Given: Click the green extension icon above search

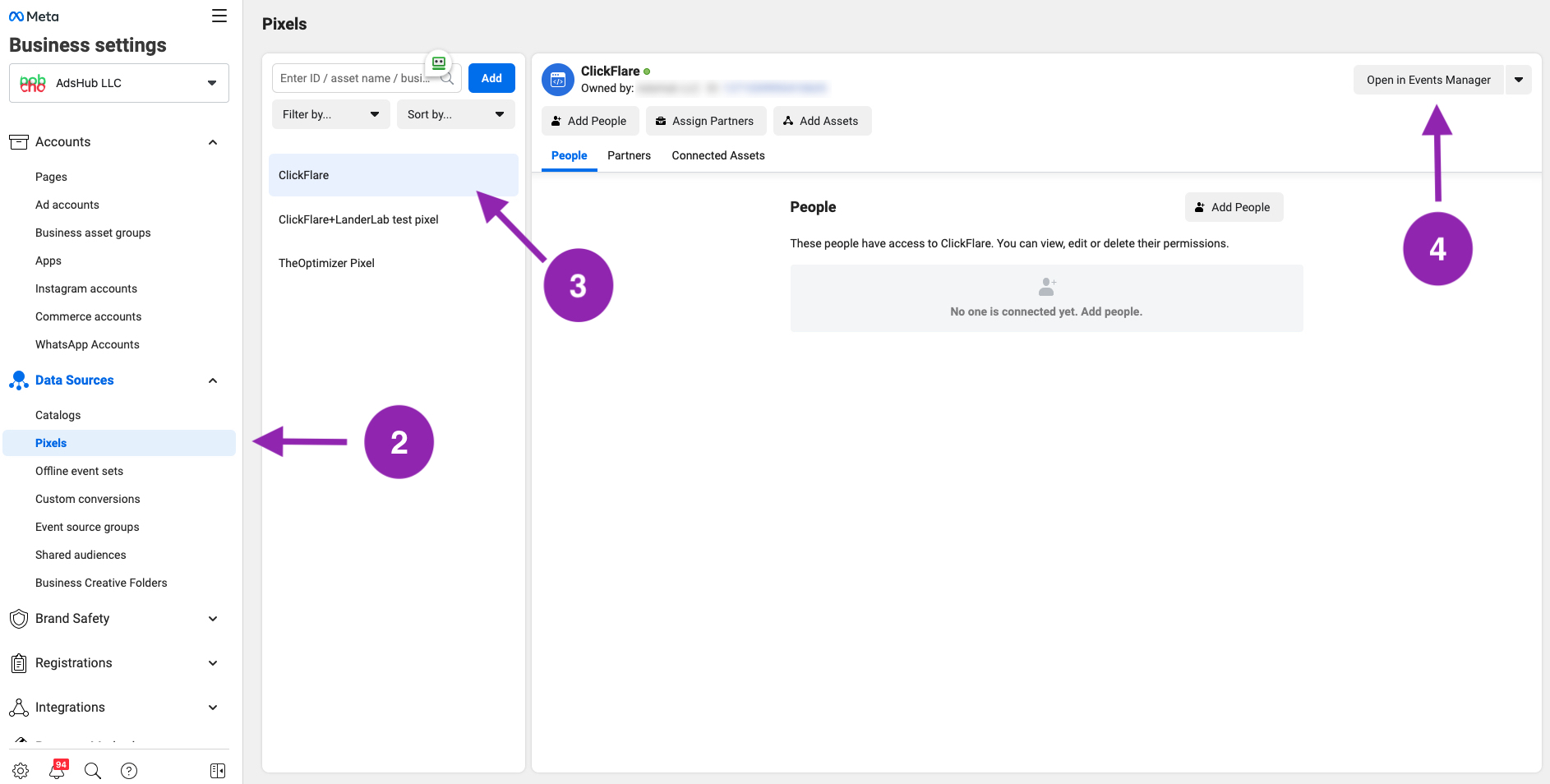Looking at the screenshot, I should click(x=439, y=62).
